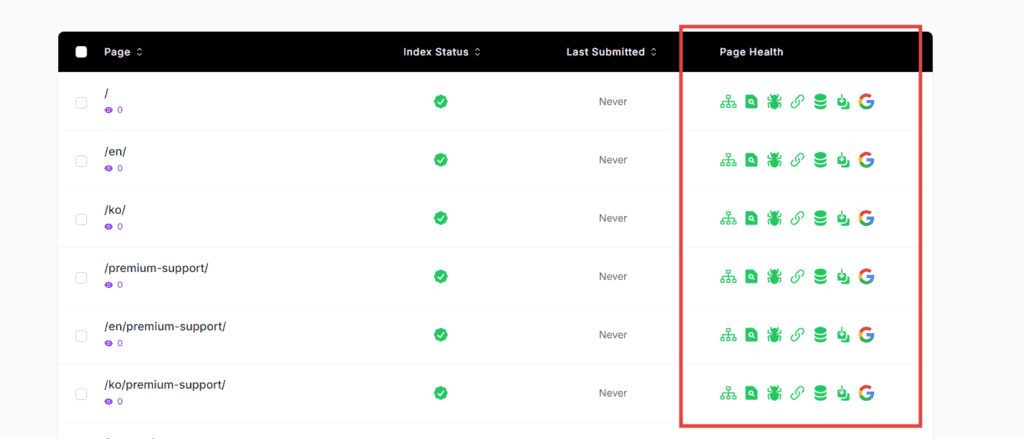Click the Google icon for /en/ page
The height and width of the screenshot is (439, 1024).
[x=867, y=160]
